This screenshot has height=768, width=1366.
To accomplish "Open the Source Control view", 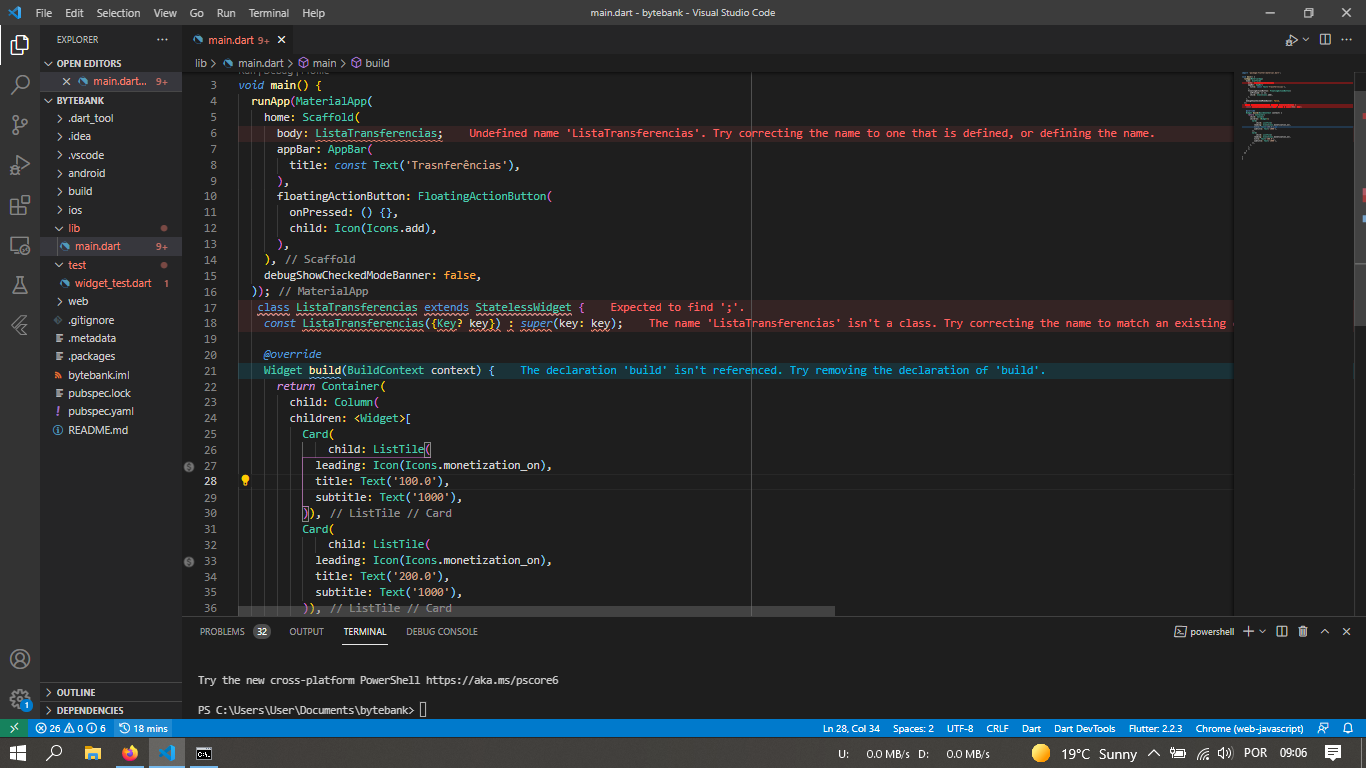I will (20, 125).
